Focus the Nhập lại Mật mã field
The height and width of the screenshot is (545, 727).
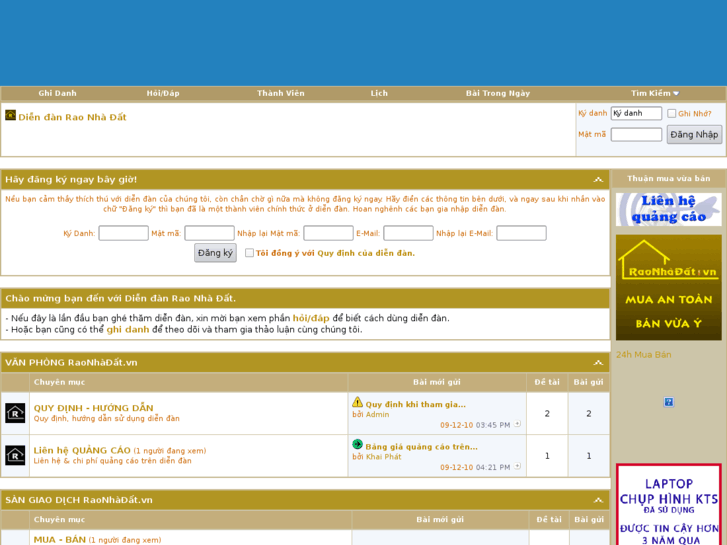click(x=328, y=233)
